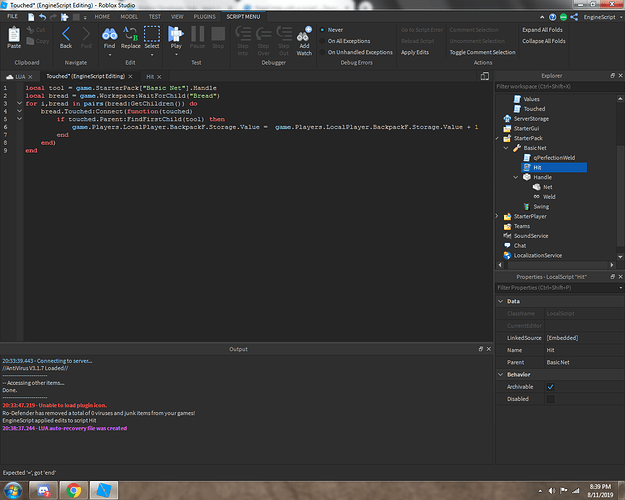Click the Filter workspace search field
This screenshot has width=625, height=500.
pos(559,87)
